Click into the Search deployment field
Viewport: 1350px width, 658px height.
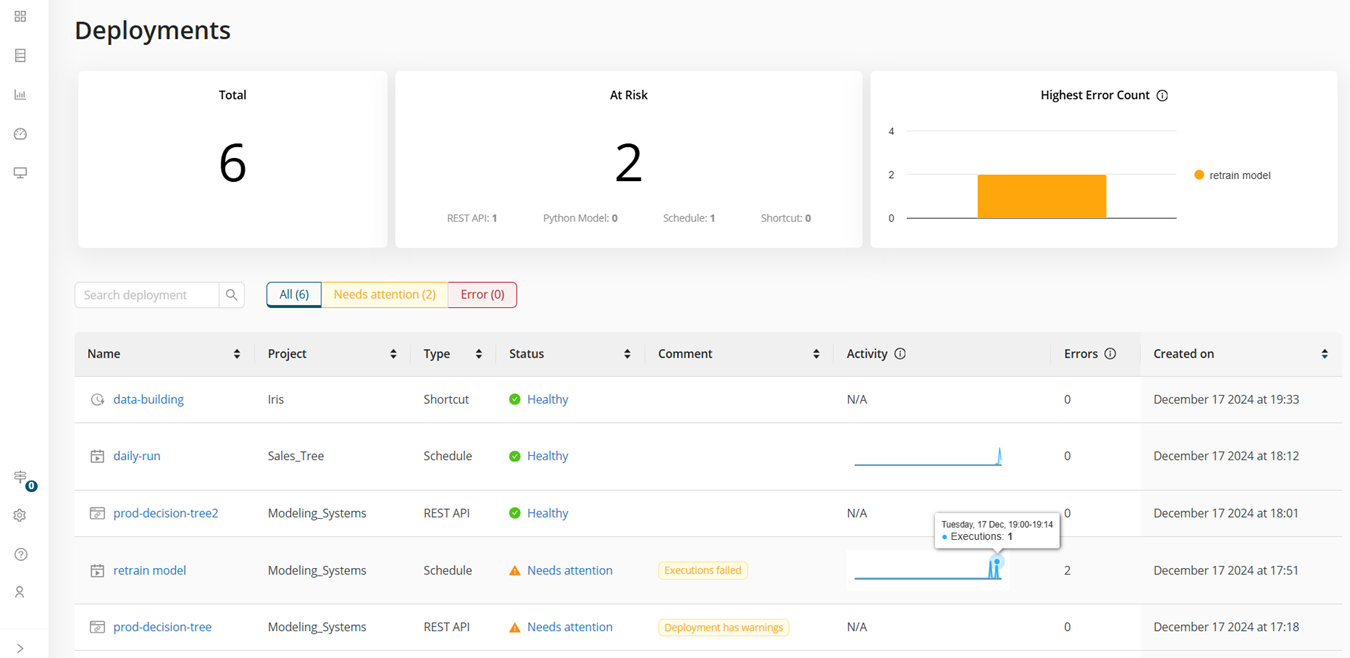tap(147, 295)
